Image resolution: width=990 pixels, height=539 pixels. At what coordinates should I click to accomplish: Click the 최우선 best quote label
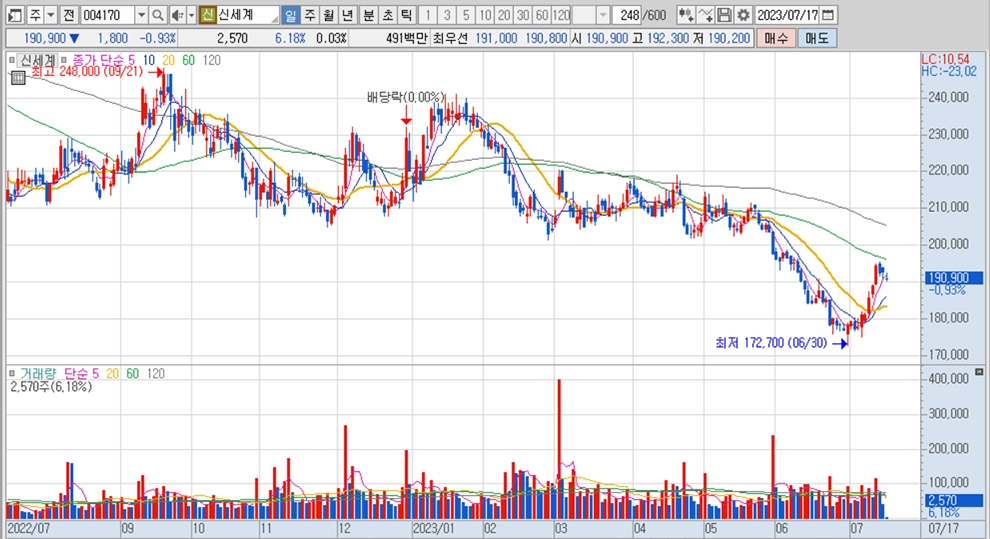pos(450,38)
